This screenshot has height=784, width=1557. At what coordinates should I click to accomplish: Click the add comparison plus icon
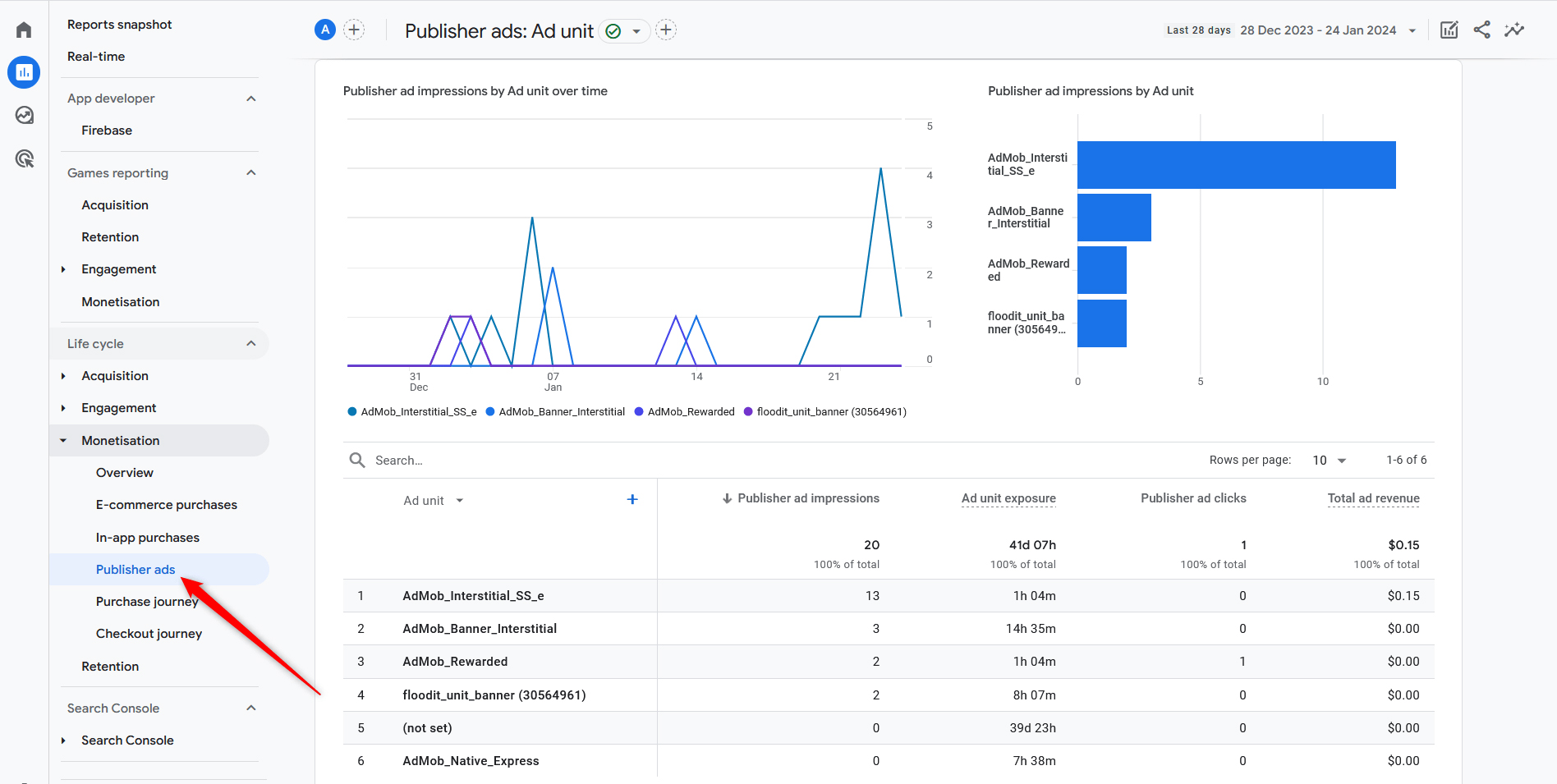354,30
